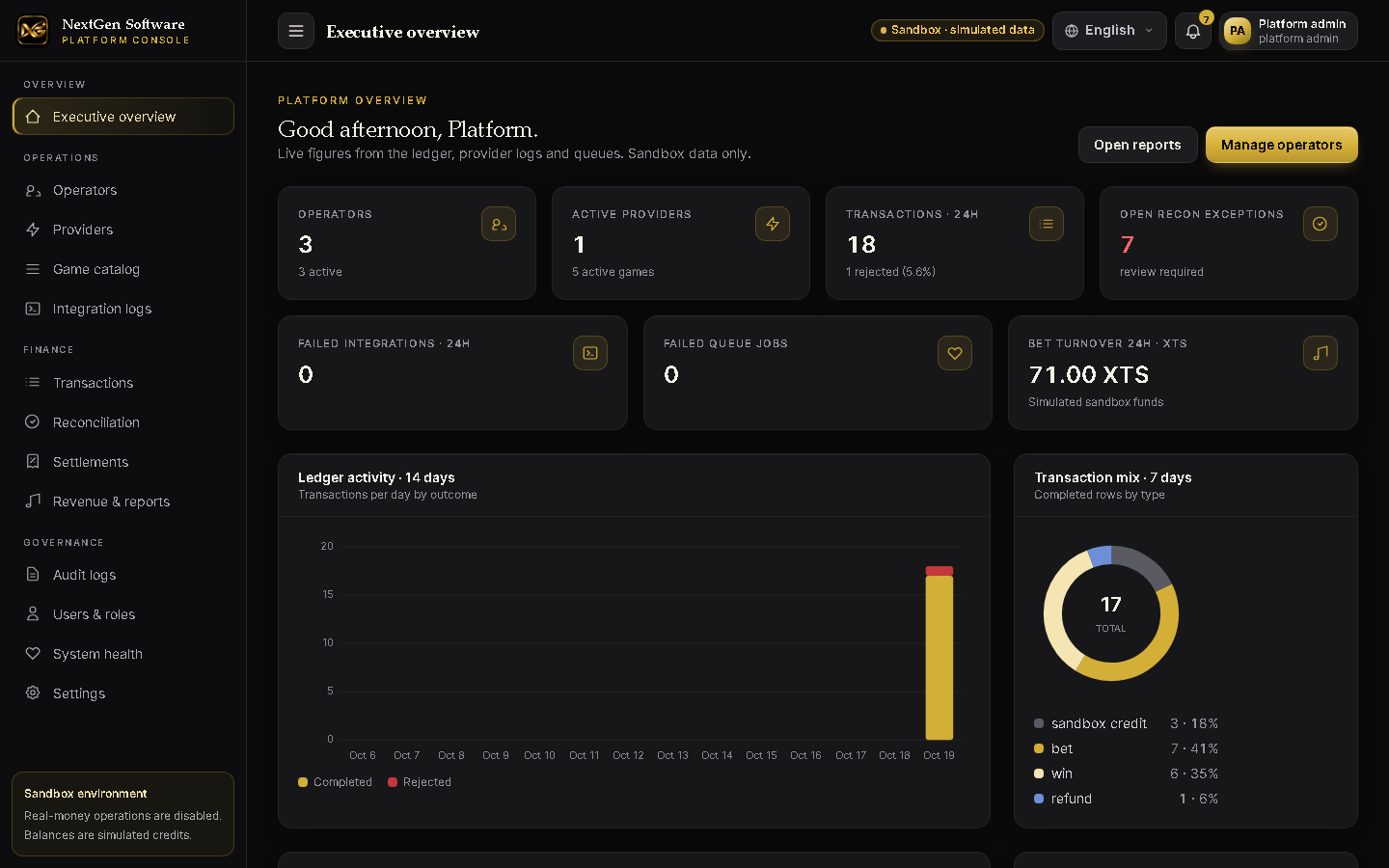Click the Oct 19 completed bar
Screen dimensions: 1389x868
pos(940,658)
